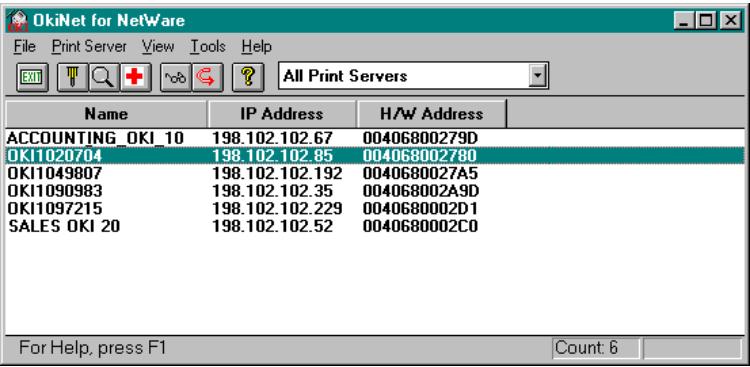Click IP address 198.102.102.85

click(272, 156)
